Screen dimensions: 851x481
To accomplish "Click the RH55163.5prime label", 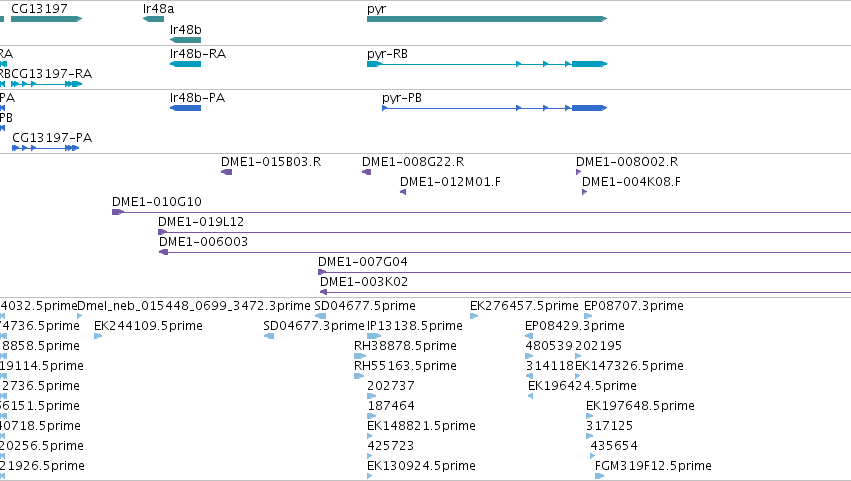I will click(x=405, y=366).
